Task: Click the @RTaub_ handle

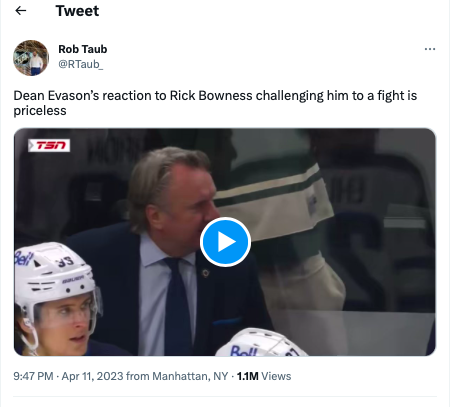Action: (x=81, y=64)
